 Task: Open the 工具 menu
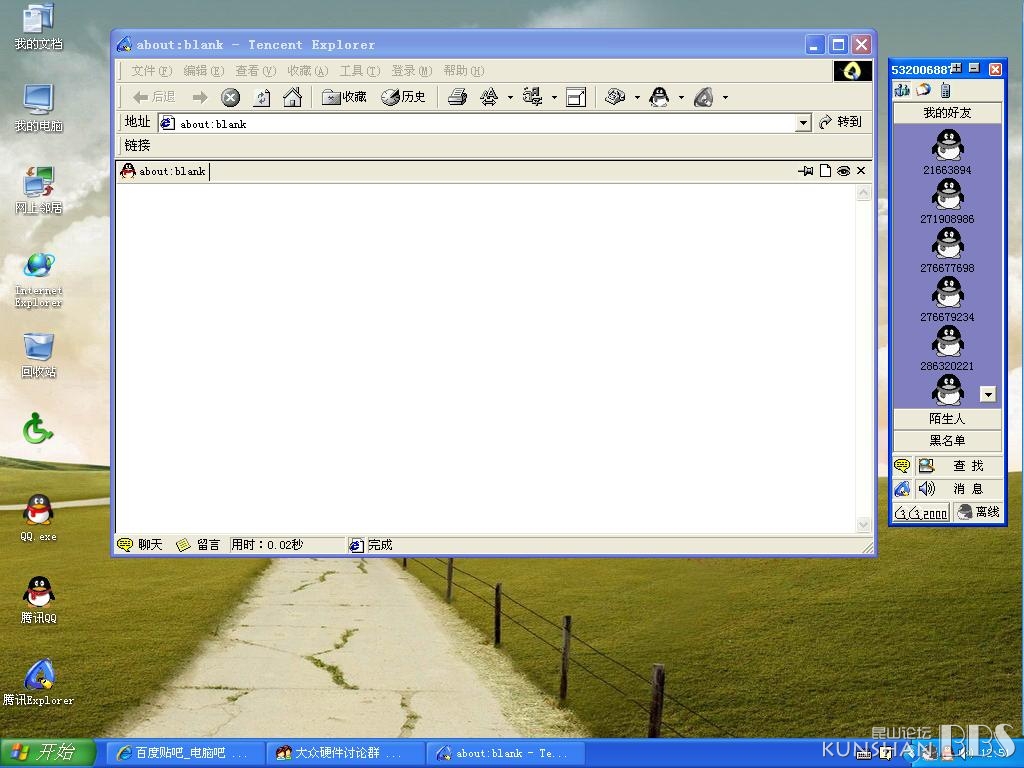360,71
